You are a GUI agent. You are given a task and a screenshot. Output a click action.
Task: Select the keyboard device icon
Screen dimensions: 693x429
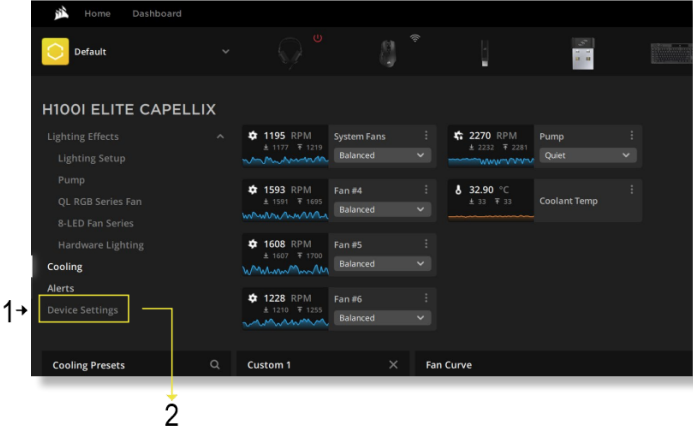click(x=671, y=53)
